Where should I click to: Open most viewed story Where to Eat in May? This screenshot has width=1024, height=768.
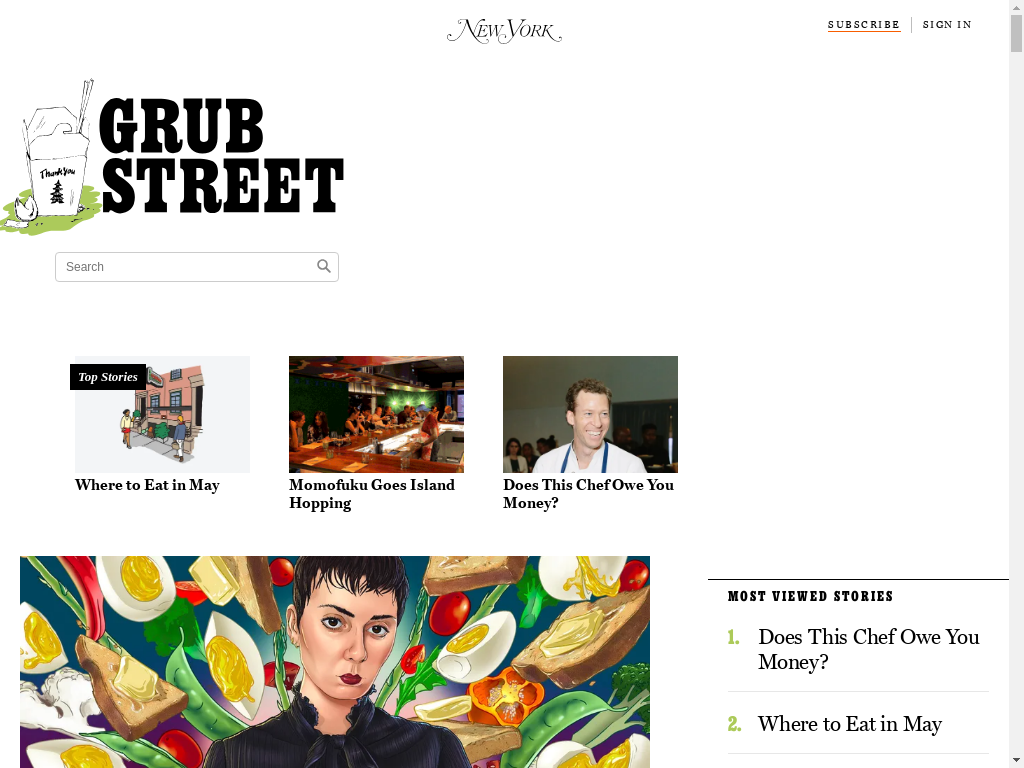[x=850, y=724]
